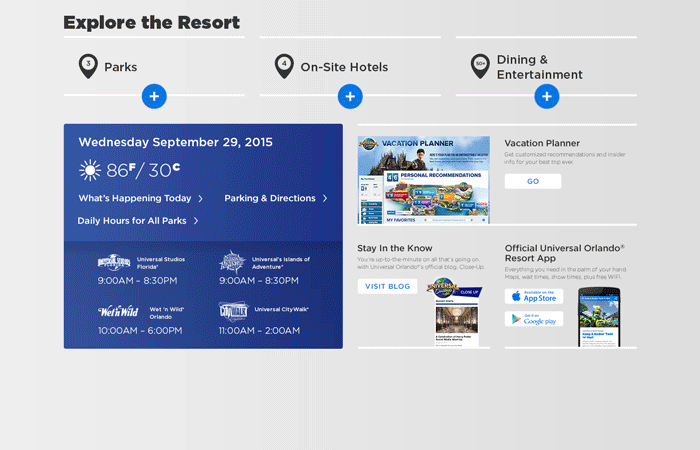Click the resort app phone image
Viewport: 700px width, 450px height.
coord(601,306)
